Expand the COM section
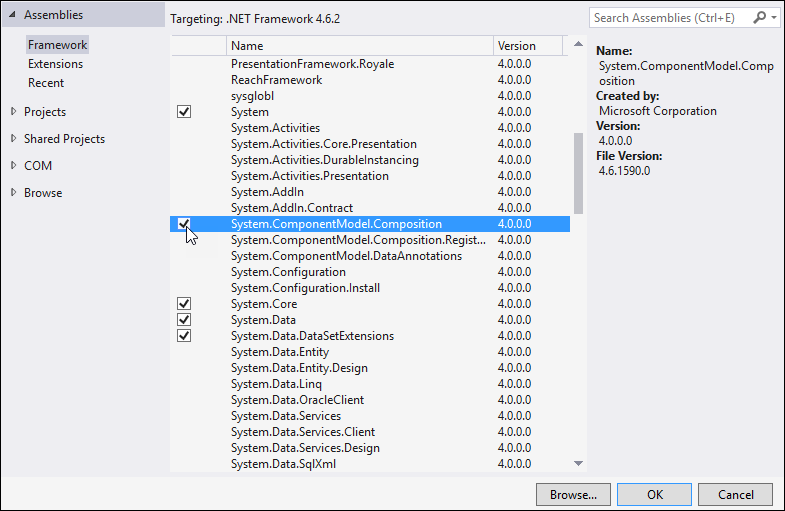The image size is (785, 511). 13,166
